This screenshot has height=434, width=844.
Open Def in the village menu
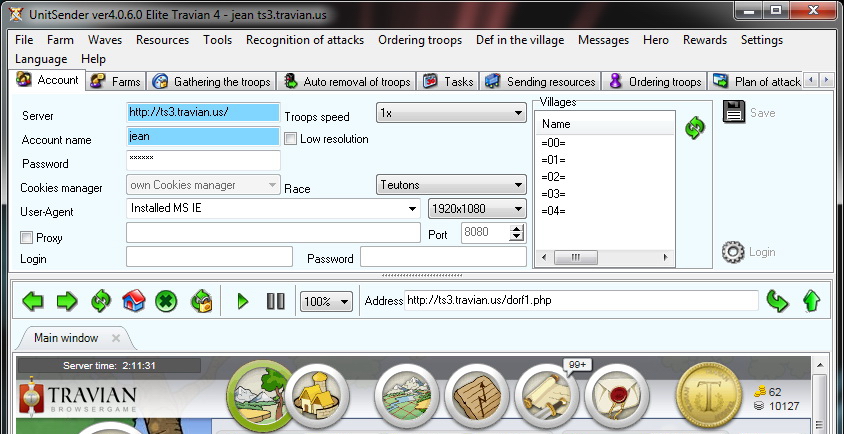(x=520, y=40)
